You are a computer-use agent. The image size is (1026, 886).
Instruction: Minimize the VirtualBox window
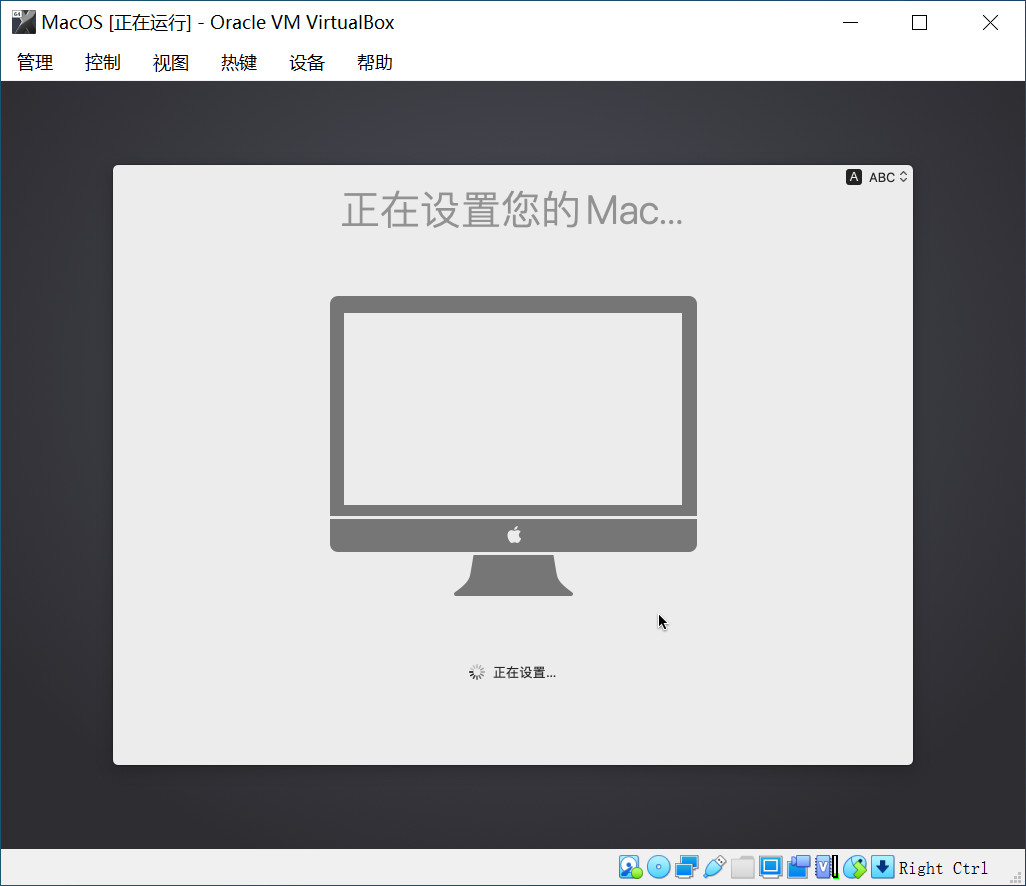(x=850, y=22)
